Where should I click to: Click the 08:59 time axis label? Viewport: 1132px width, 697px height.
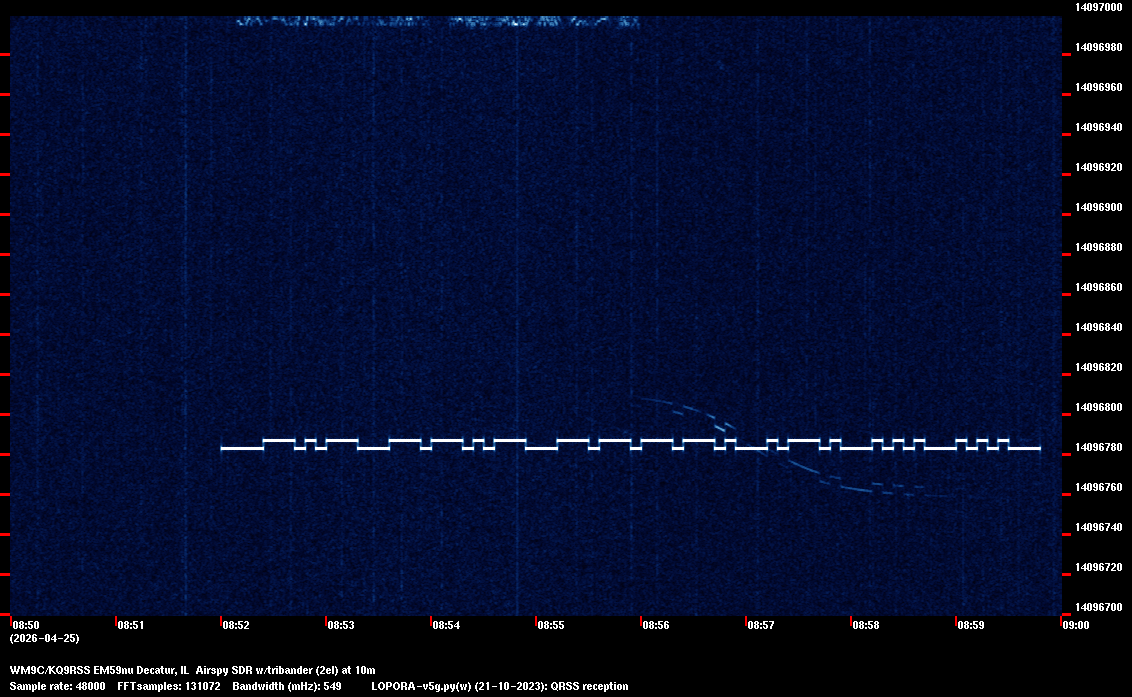[x=971, y=625]
